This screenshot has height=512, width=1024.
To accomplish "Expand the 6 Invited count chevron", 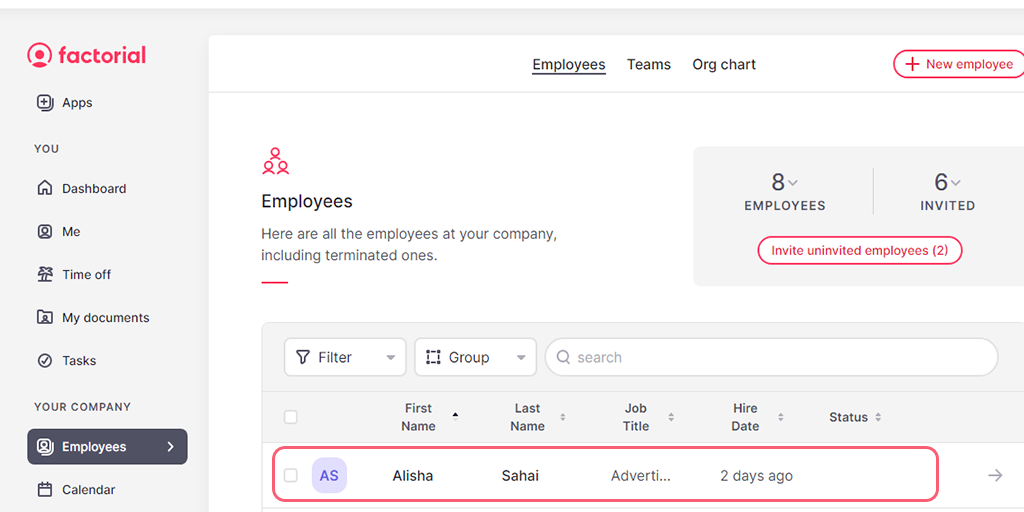I will [x=956, y=183].
